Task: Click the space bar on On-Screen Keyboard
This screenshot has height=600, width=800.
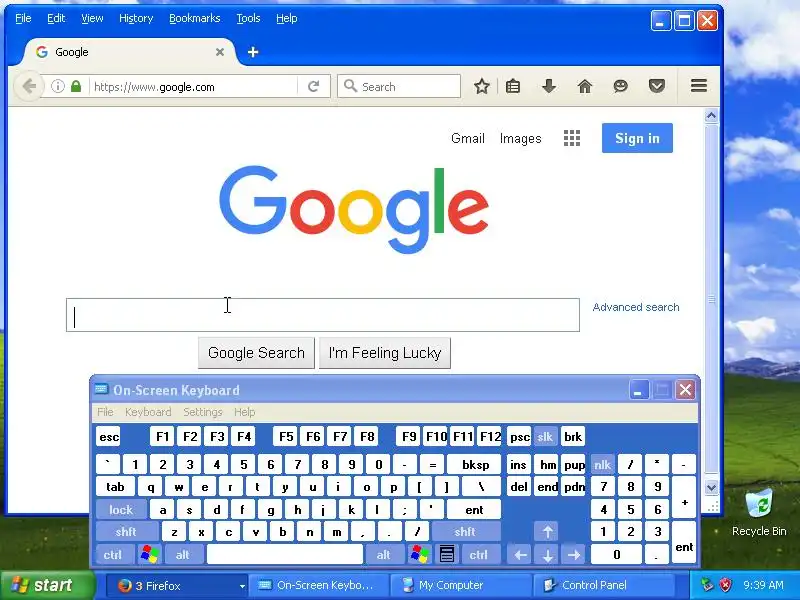Action: point(285,554)
